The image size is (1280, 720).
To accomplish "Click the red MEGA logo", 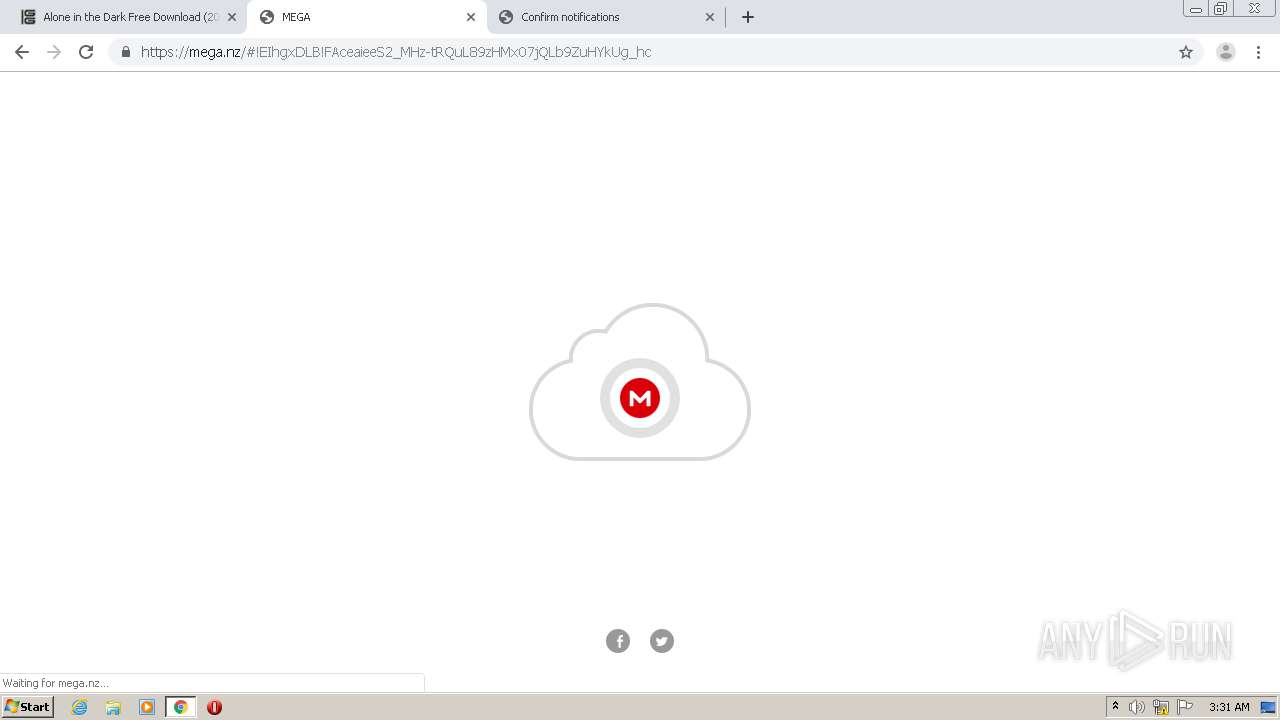I will pyautogui.click(x=640, y=398).
